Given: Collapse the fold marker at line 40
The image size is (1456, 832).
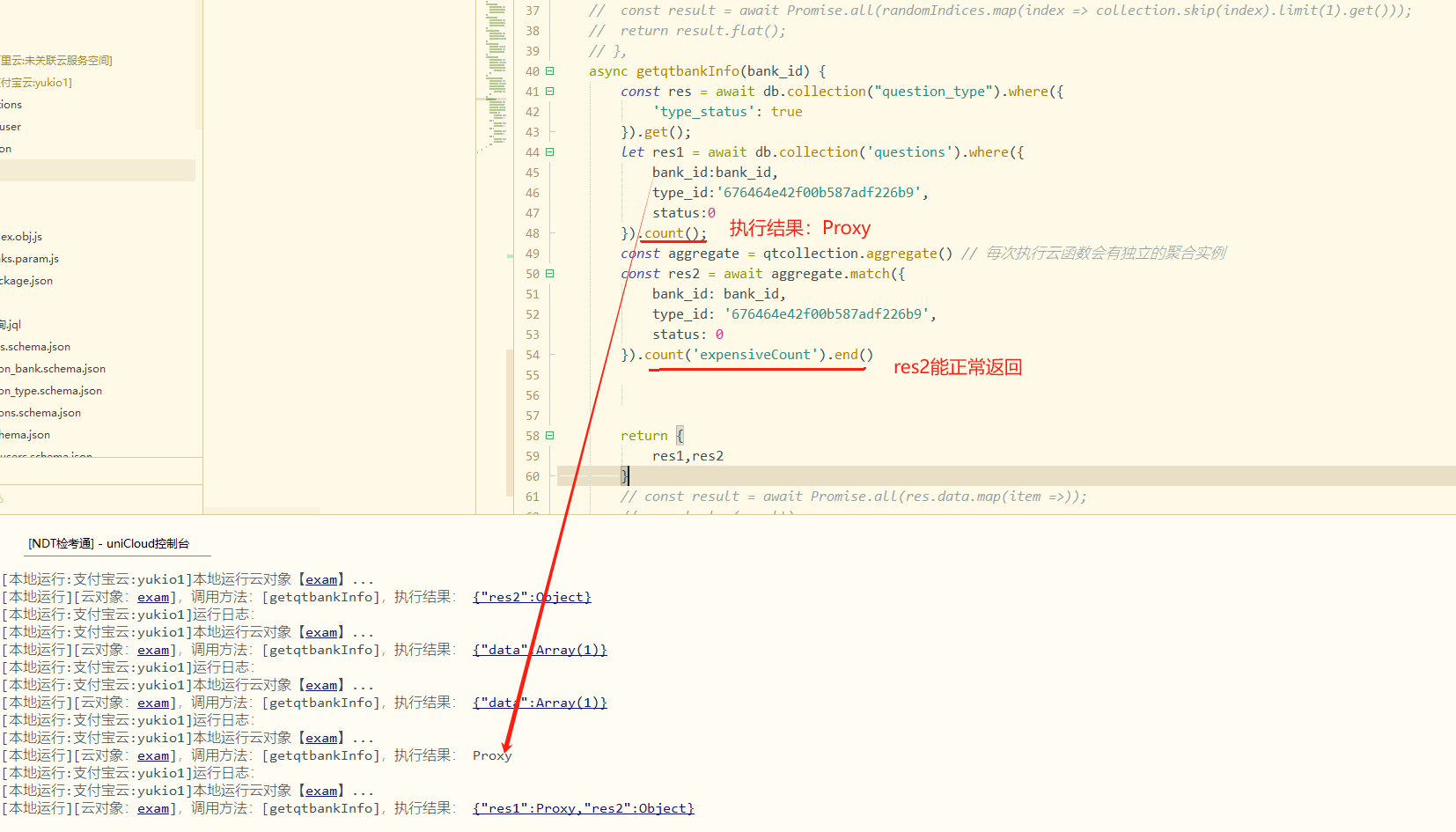Looking at the screenshot, I should (550, 71).
